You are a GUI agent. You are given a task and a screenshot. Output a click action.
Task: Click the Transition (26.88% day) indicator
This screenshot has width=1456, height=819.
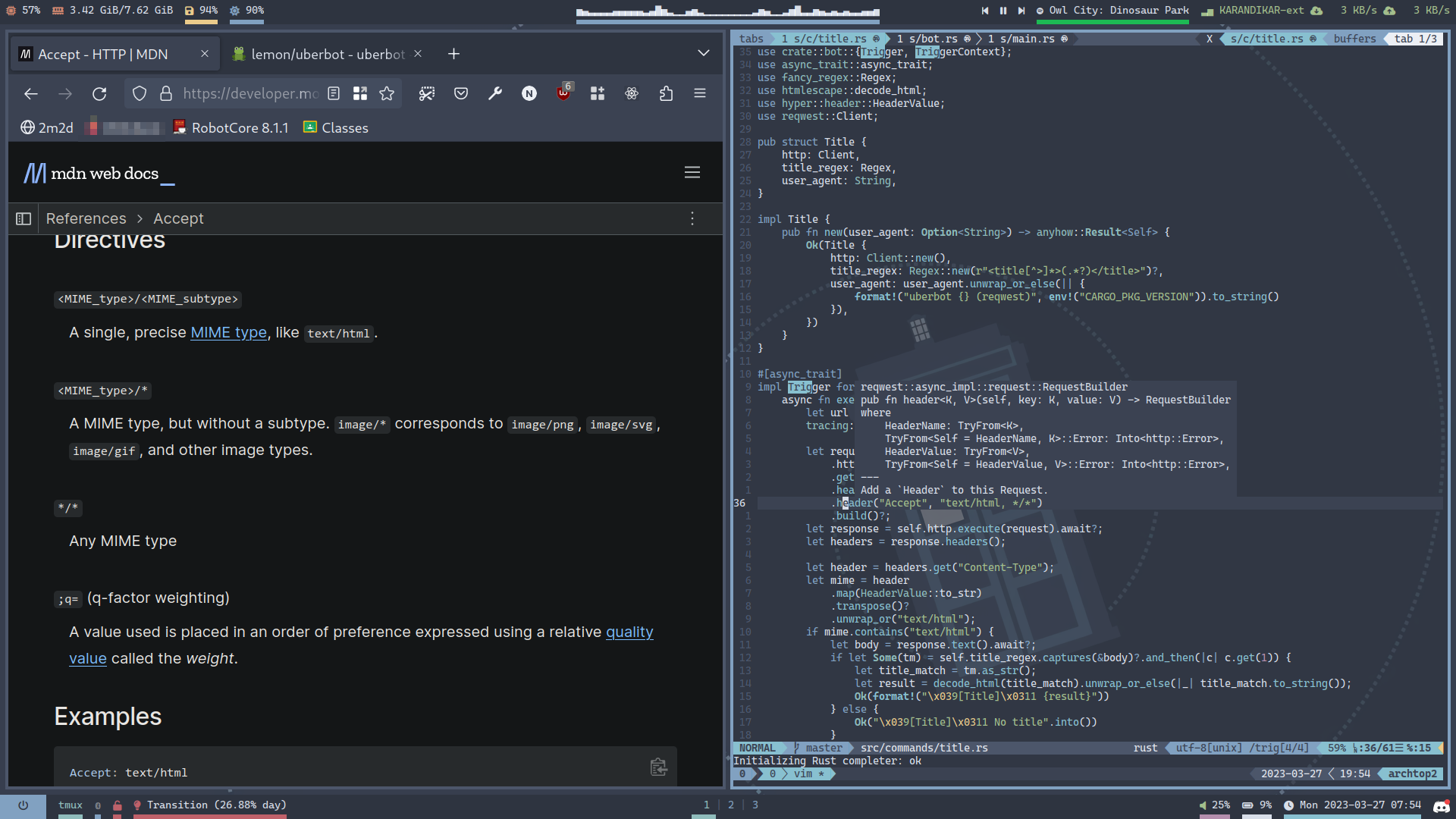tap(210, 805)
